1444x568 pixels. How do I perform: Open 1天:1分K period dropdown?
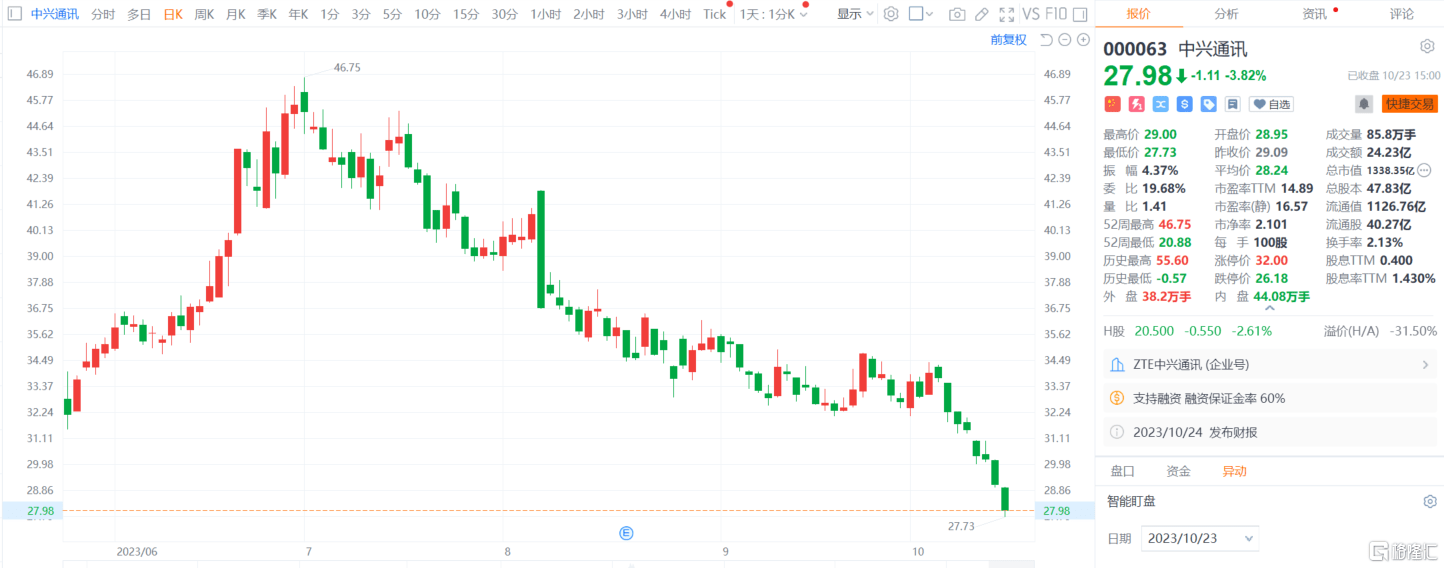pos(774,15)
